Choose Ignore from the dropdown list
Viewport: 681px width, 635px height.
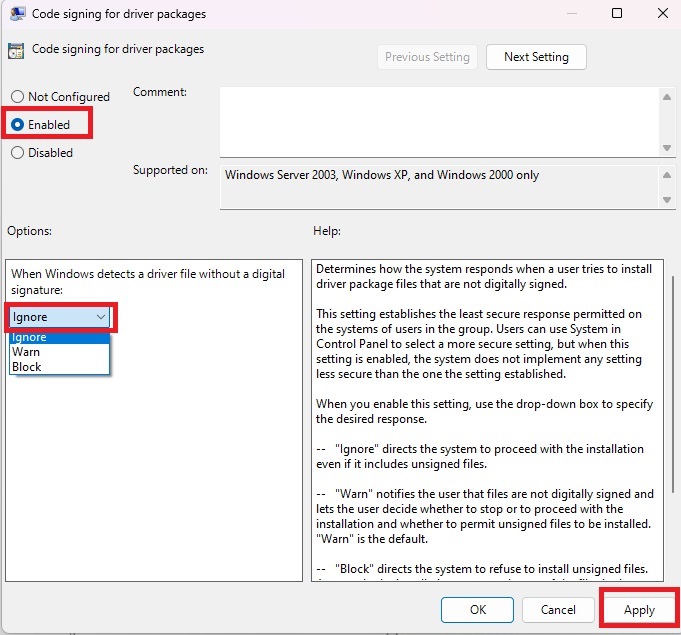[x=60, y=337]
